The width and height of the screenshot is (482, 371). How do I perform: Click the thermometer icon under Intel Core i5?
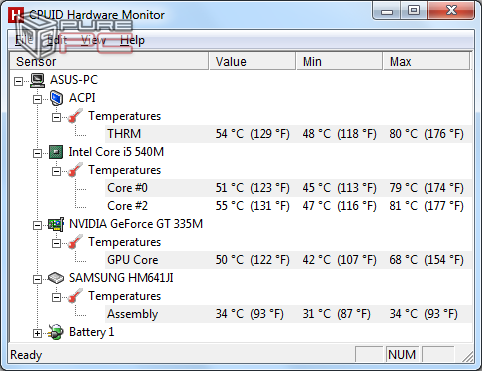(75, 170)
